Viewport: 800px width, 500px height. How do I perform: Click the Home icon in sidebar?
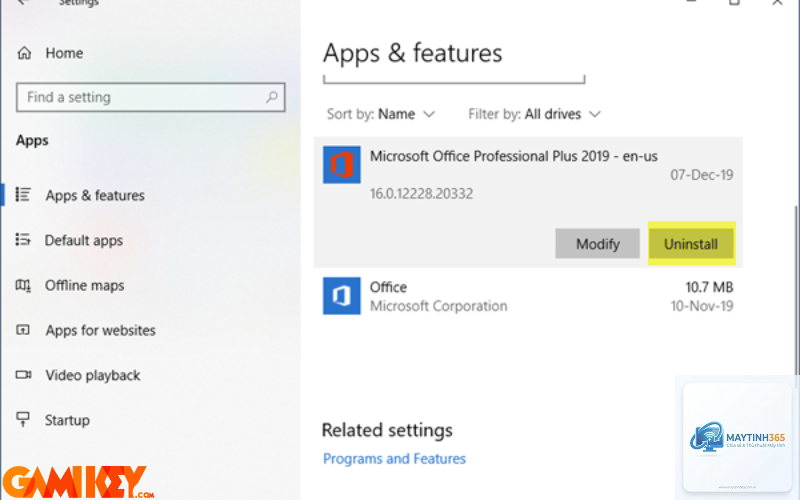point(24,53)
